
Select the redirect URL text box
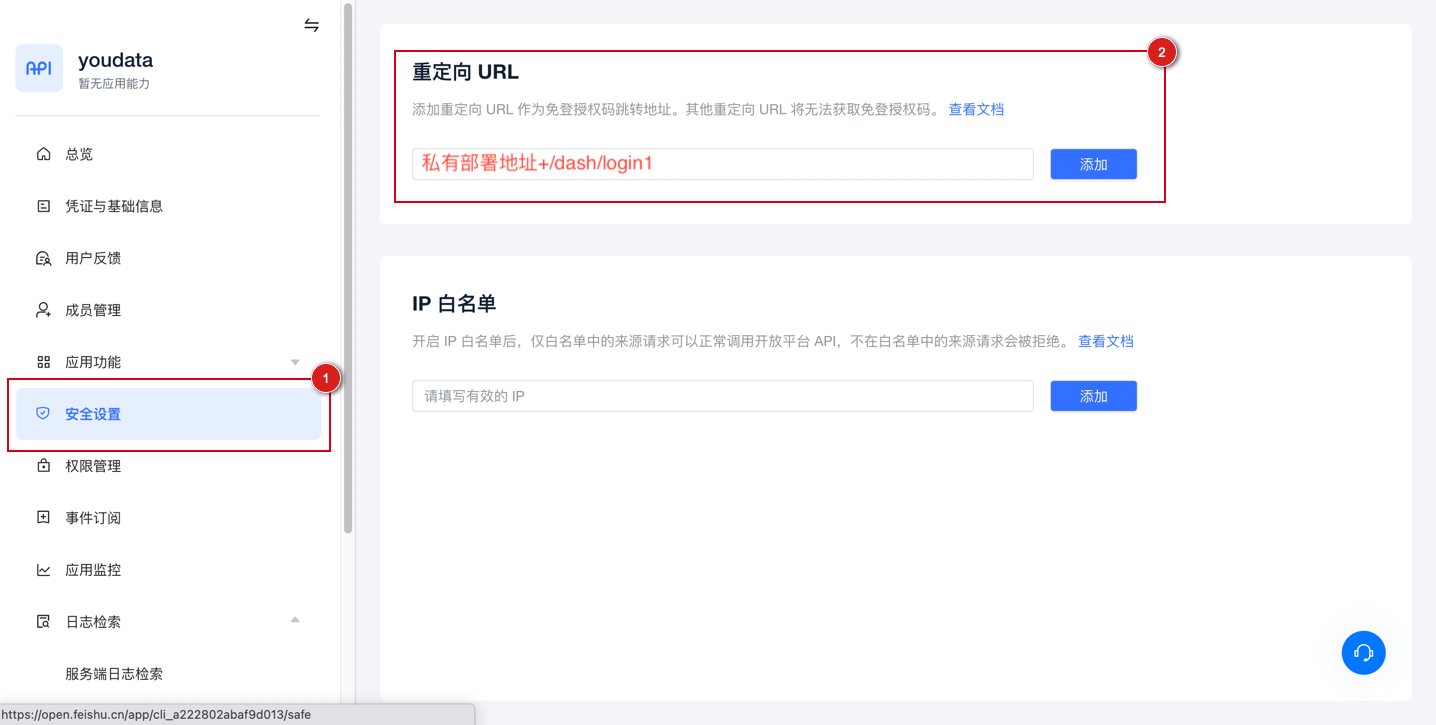point(722,164)
